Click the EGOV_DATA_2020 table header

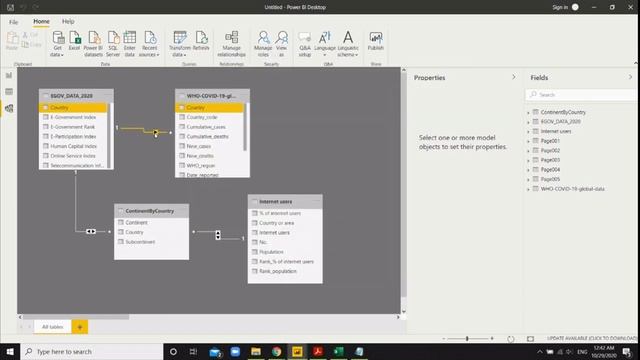click(76, 96)
